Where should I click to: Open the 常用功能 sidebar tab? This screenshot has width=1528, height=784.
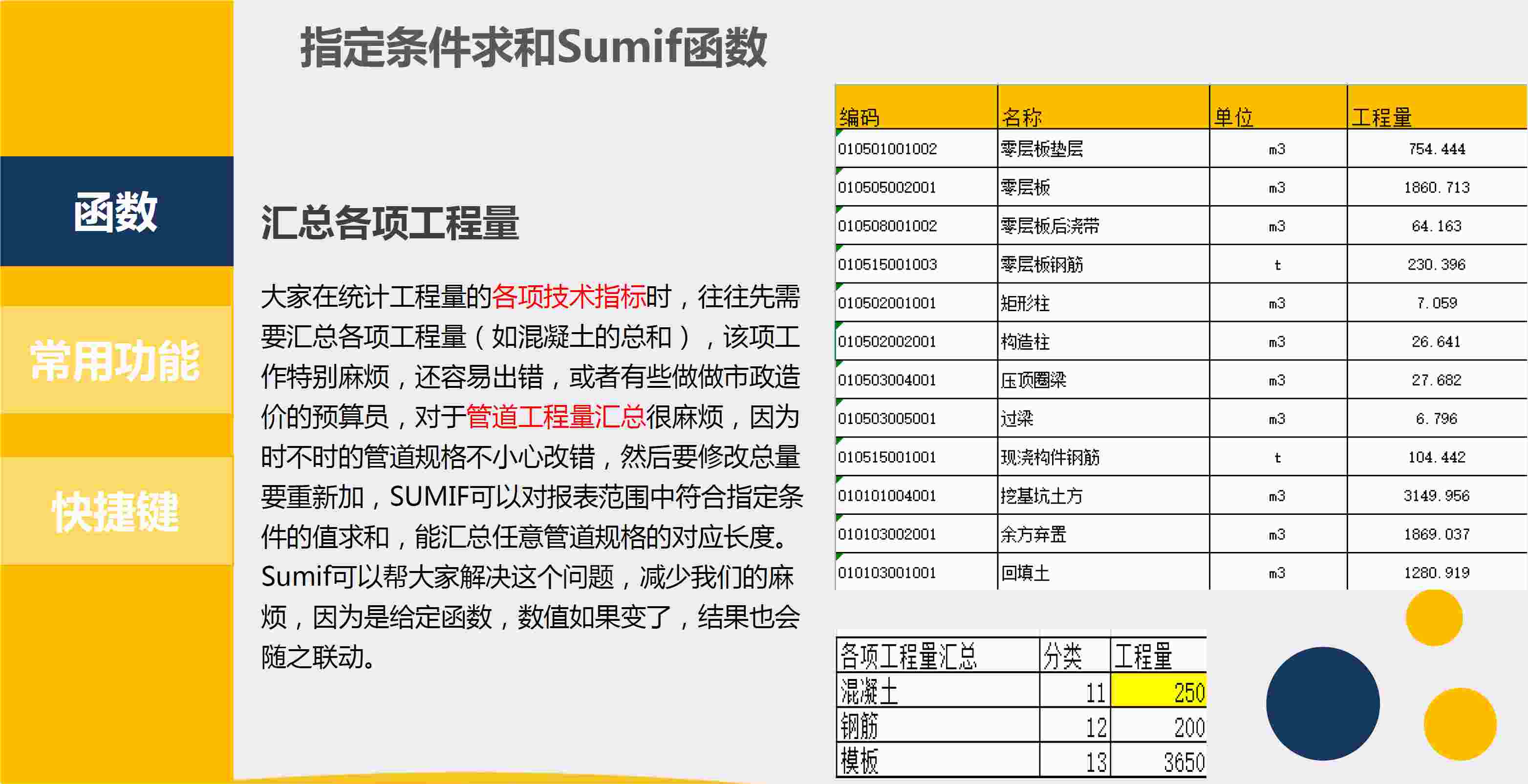[x=116, y=360]
